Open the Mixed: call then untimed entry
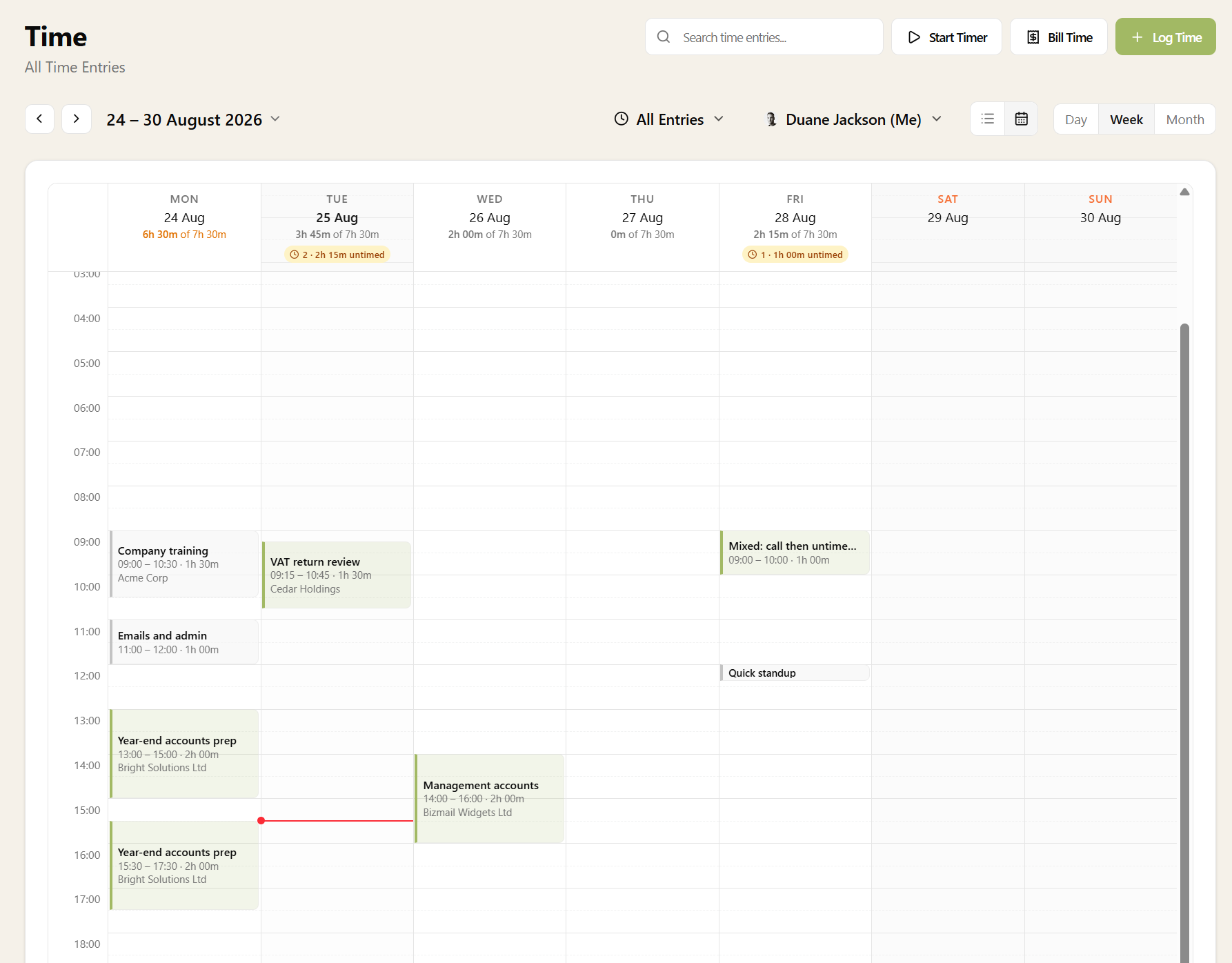The image size is (1232, 963). click(795, 553)
